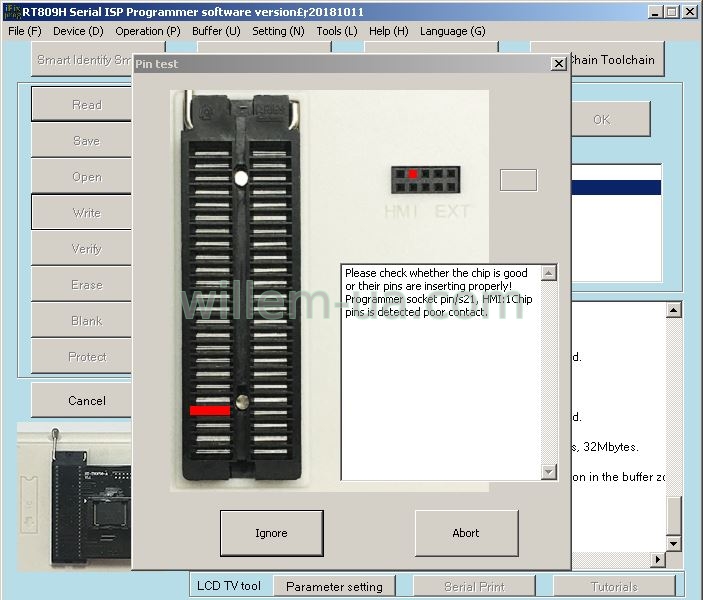Open the File (F) menu

pyautogui.click(x=25, y=31)
